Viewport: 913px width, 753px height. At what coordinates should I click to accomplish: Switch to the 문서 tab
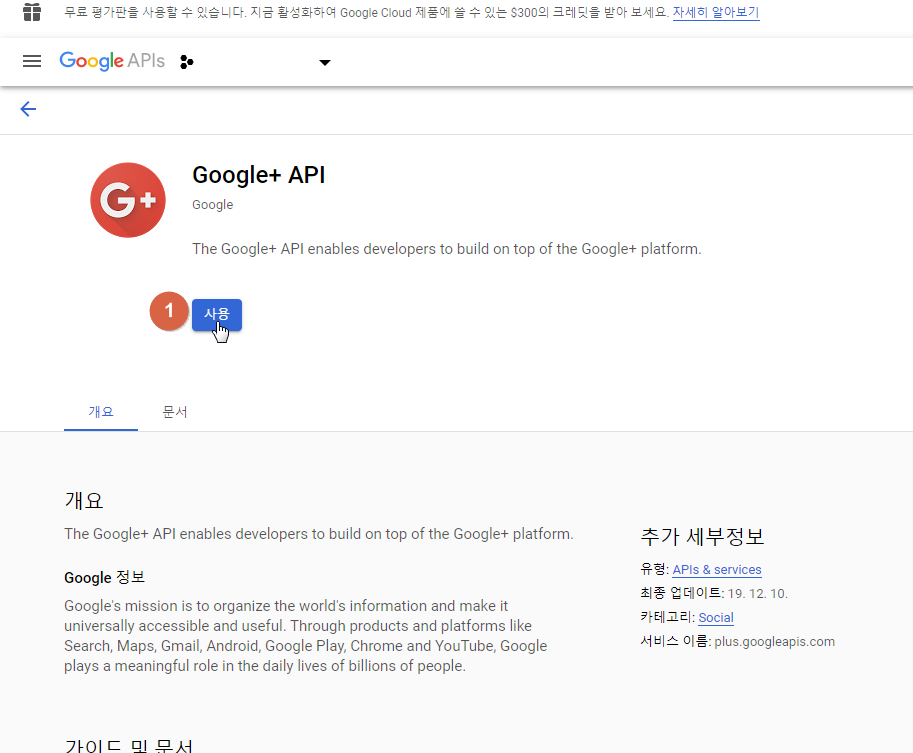click(x=175, y=412)
